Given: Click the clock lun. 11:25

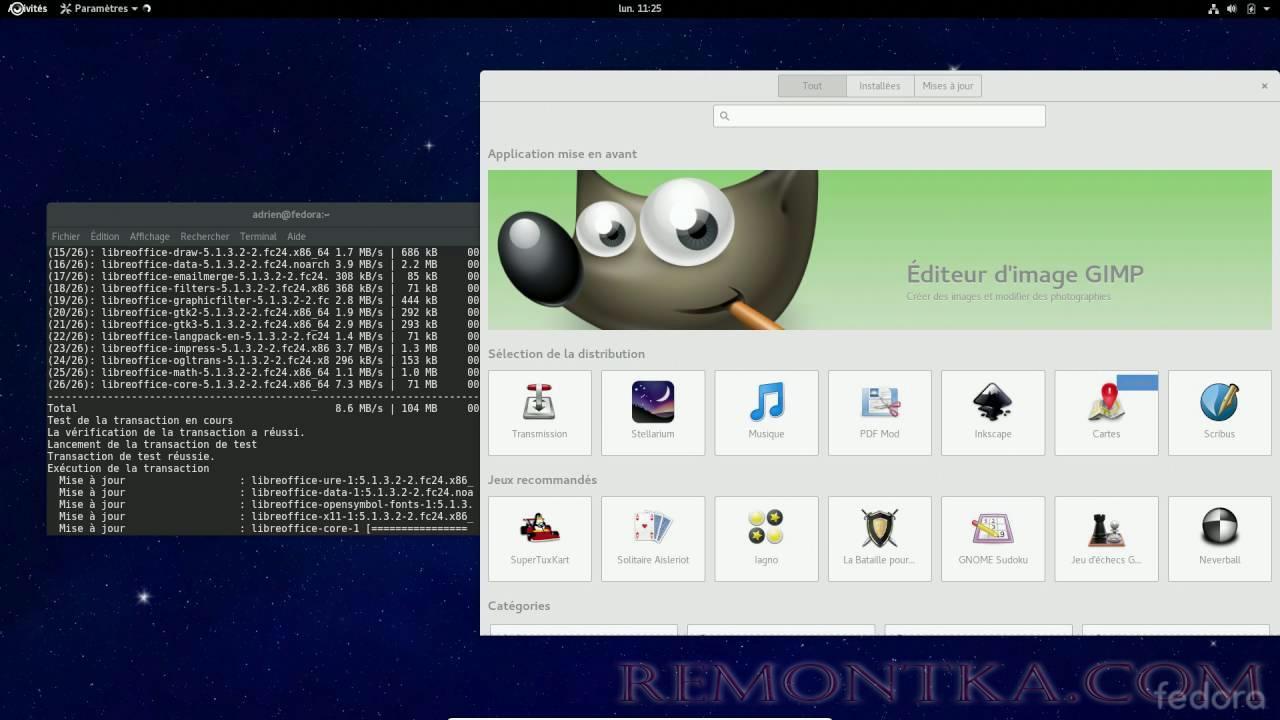Looking at the screenshot, I should (x=640, y=8).
